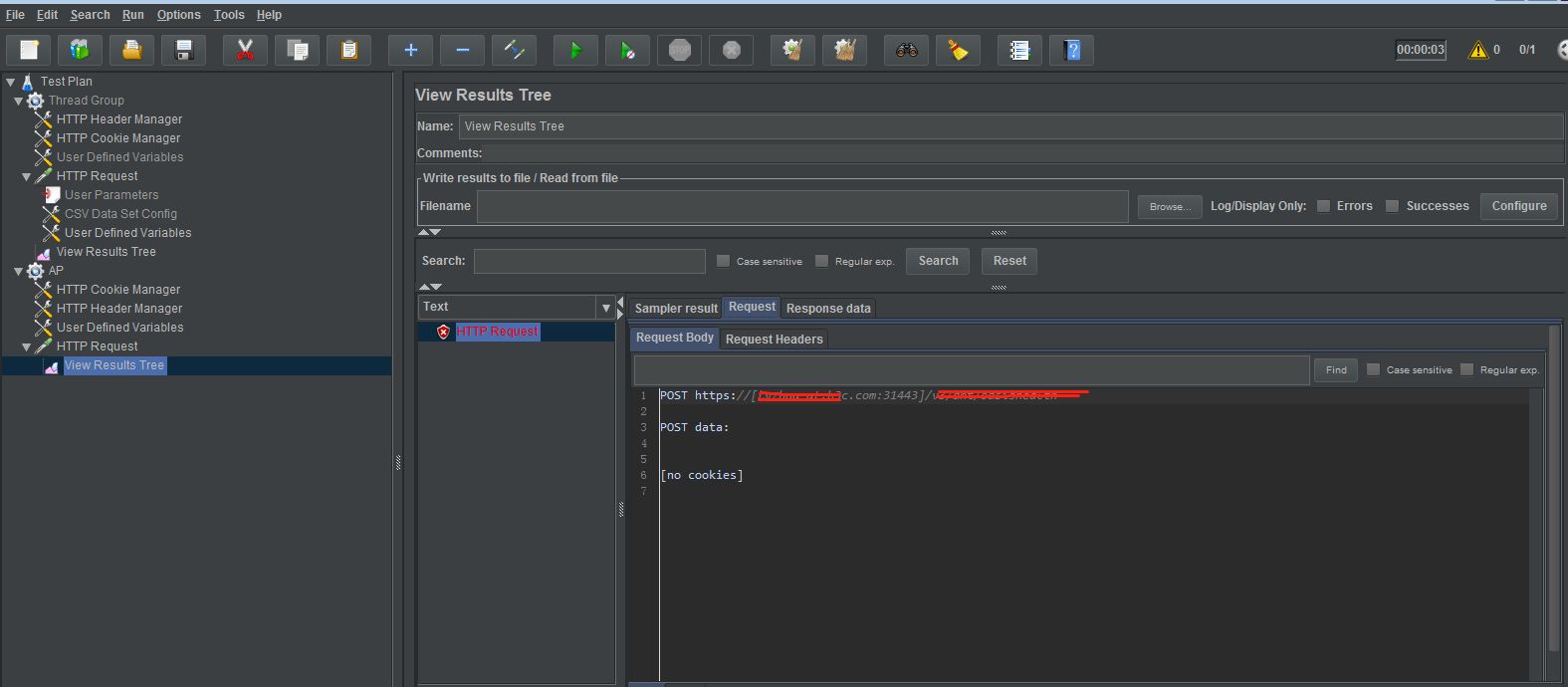This screenshot has height=687, width=1568.
Task: Toggle Regular exp. in request body find
Action: pos(1466,369)
